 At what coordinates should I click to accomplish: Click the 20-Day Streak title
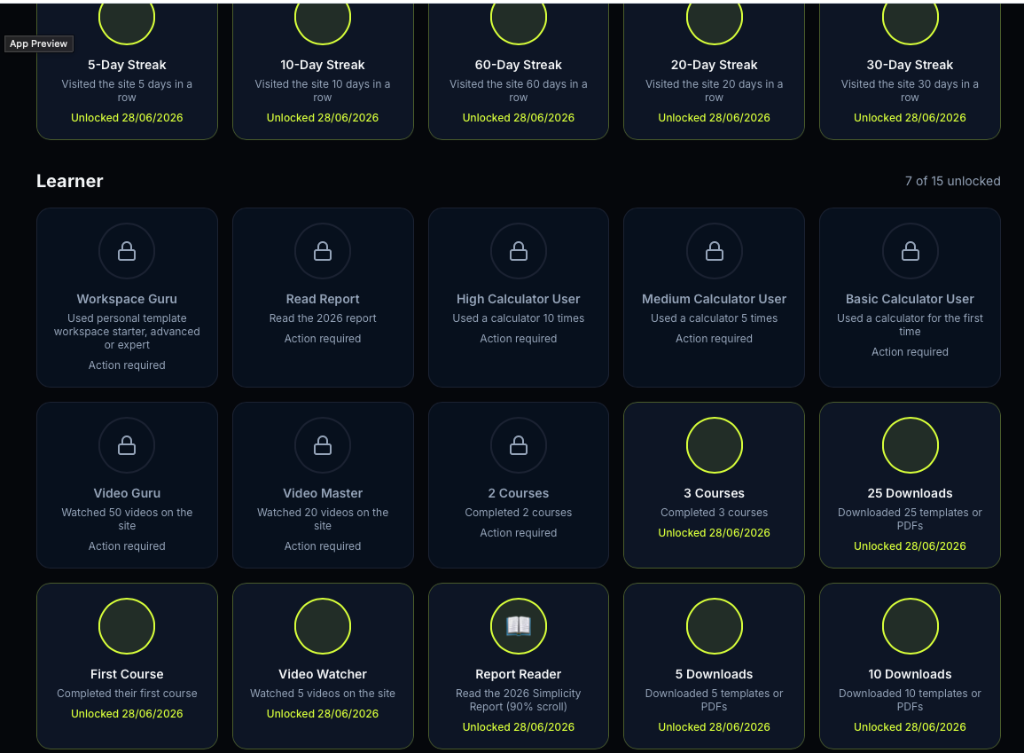coord(714,65)
